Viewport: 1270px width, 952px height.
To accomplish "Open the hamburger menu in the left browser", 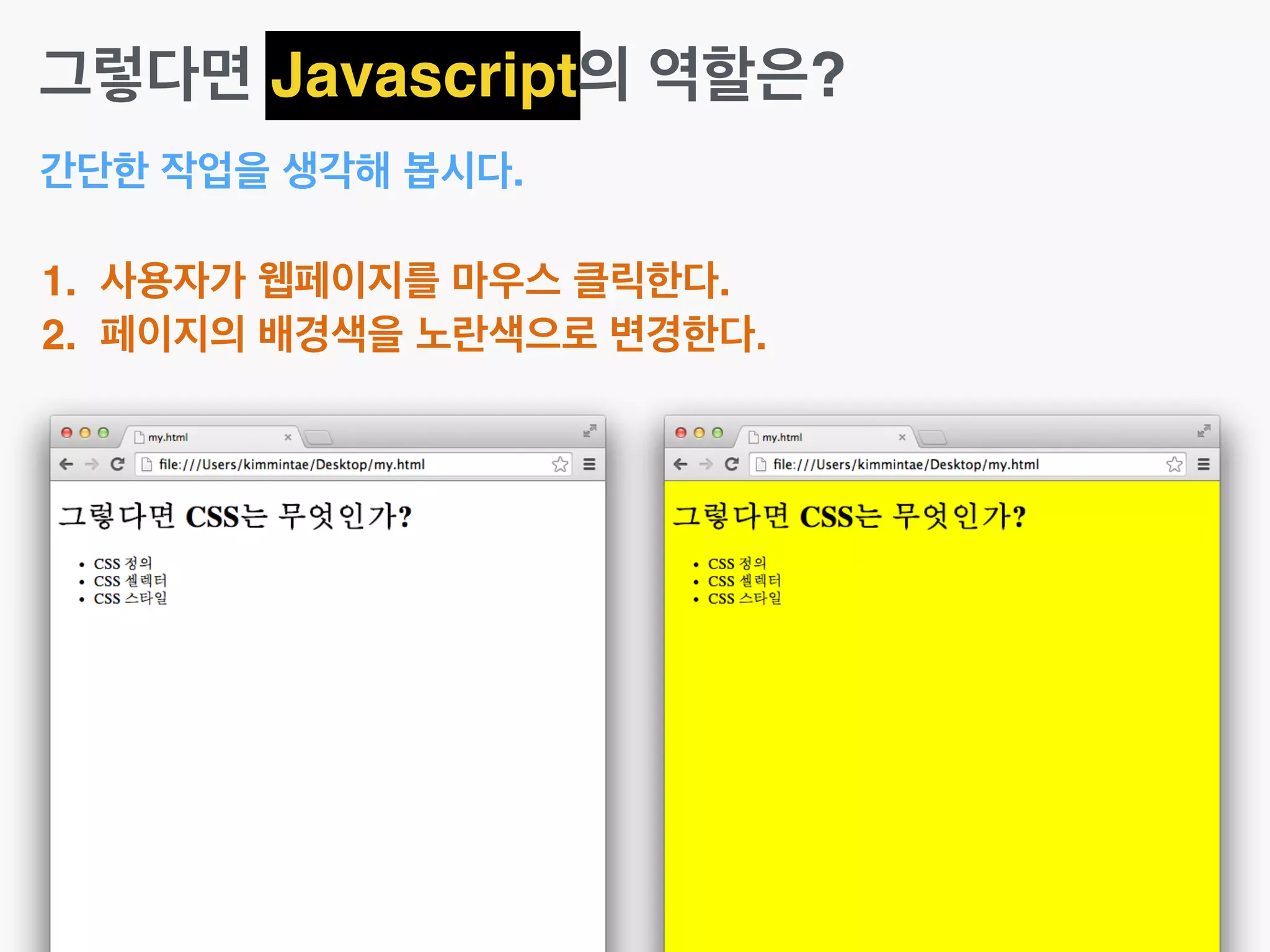I will pyautogui.click(x=589, y=464).
